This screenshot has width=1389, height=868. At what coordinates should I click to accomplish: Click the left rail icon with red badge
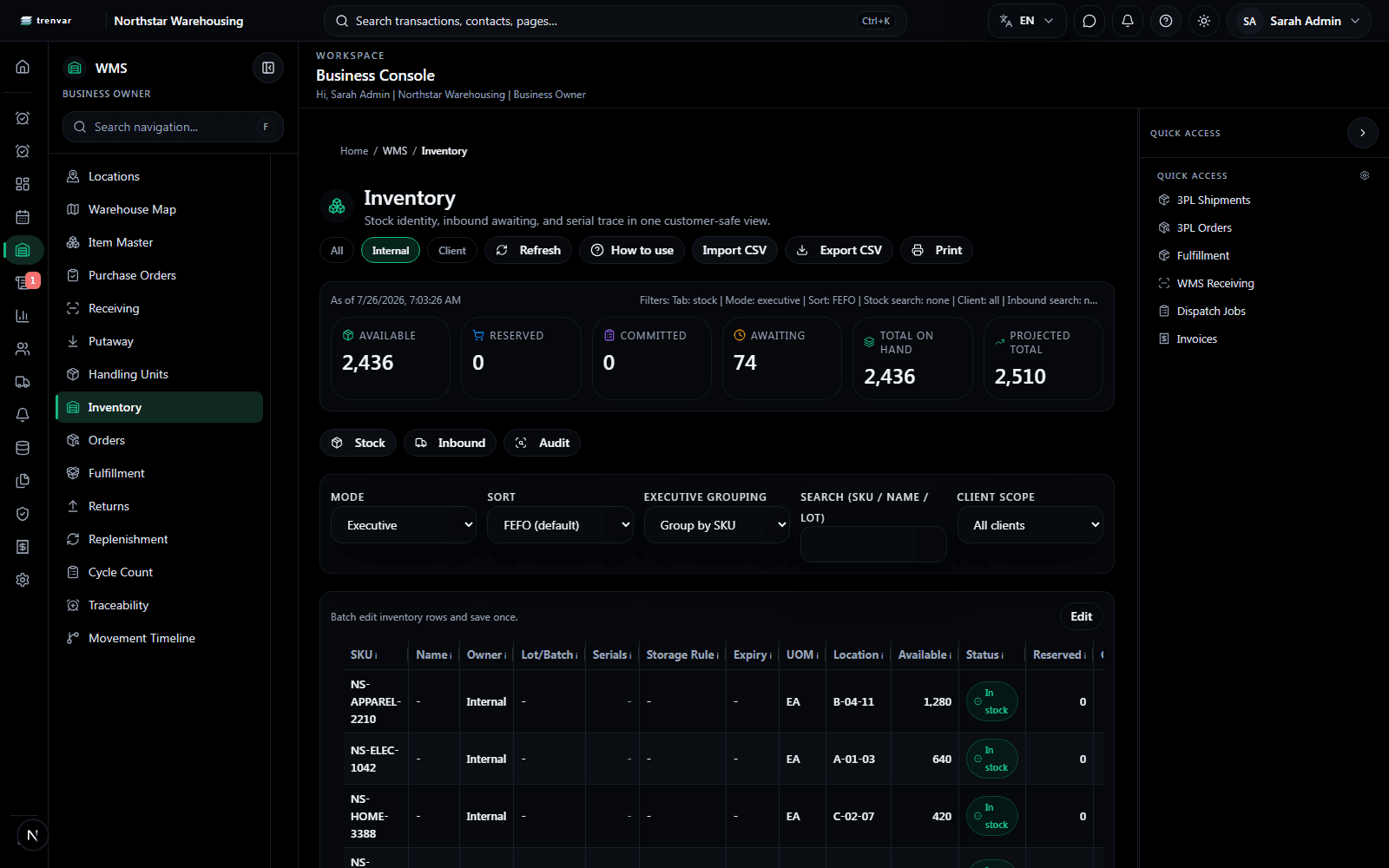pyautogui.click(x=23, y=283)
